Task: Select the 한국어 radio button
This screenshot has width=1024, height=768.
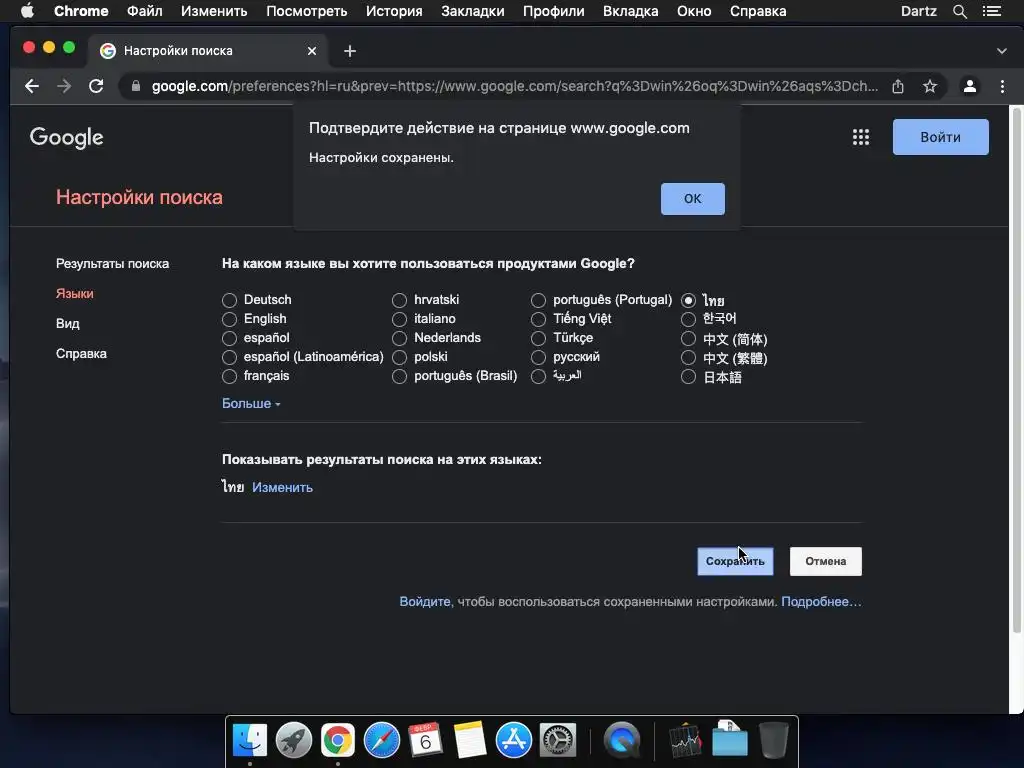Action: point(688,319)
